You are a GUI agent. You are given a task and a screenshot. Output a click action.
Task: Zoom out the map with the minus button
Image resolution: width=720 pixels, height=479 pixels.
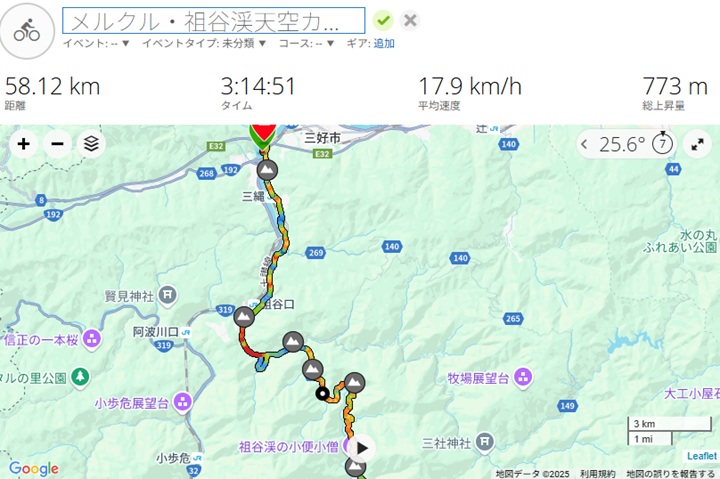pyautogui.click(x=57, y=144)
